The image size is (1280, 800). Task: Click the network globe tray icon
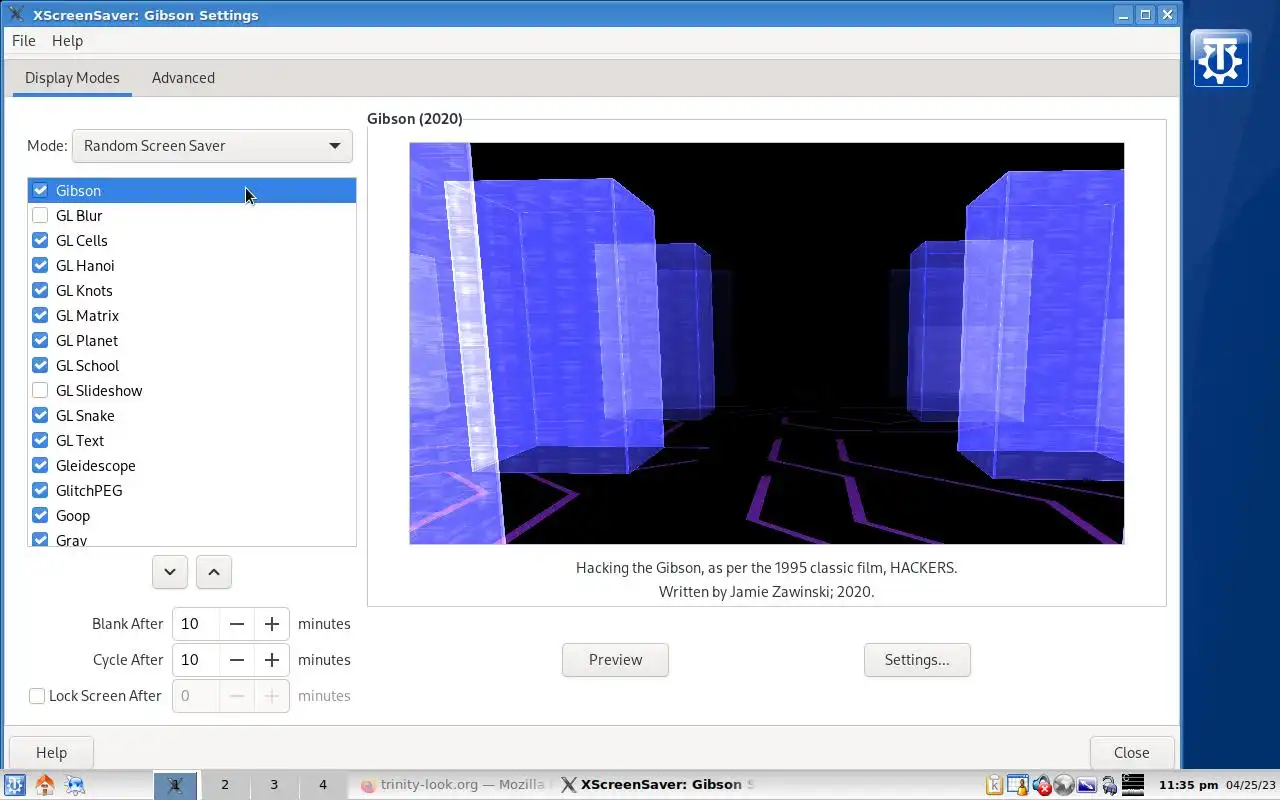1064,785
